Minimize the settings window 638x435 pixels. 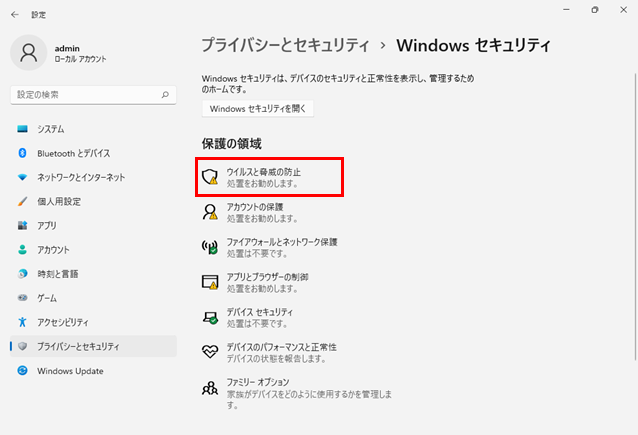[566, 10]
